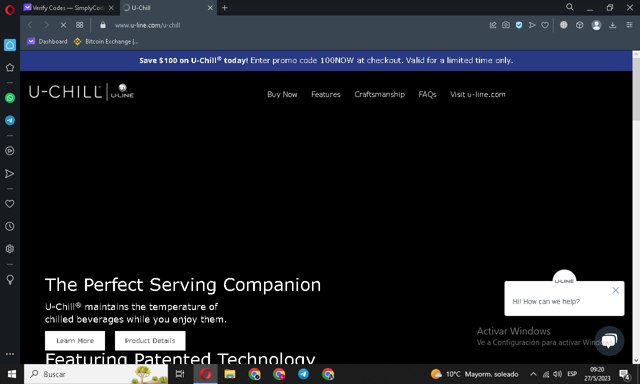Click the lightbulb icon in the sidebar
The image size is (640, 384).
tap(10, 280)
